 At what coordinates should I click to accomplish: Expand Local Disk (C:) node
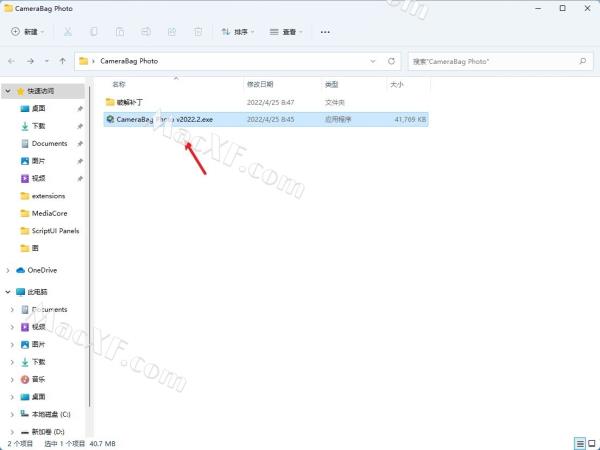pos(12,414)
